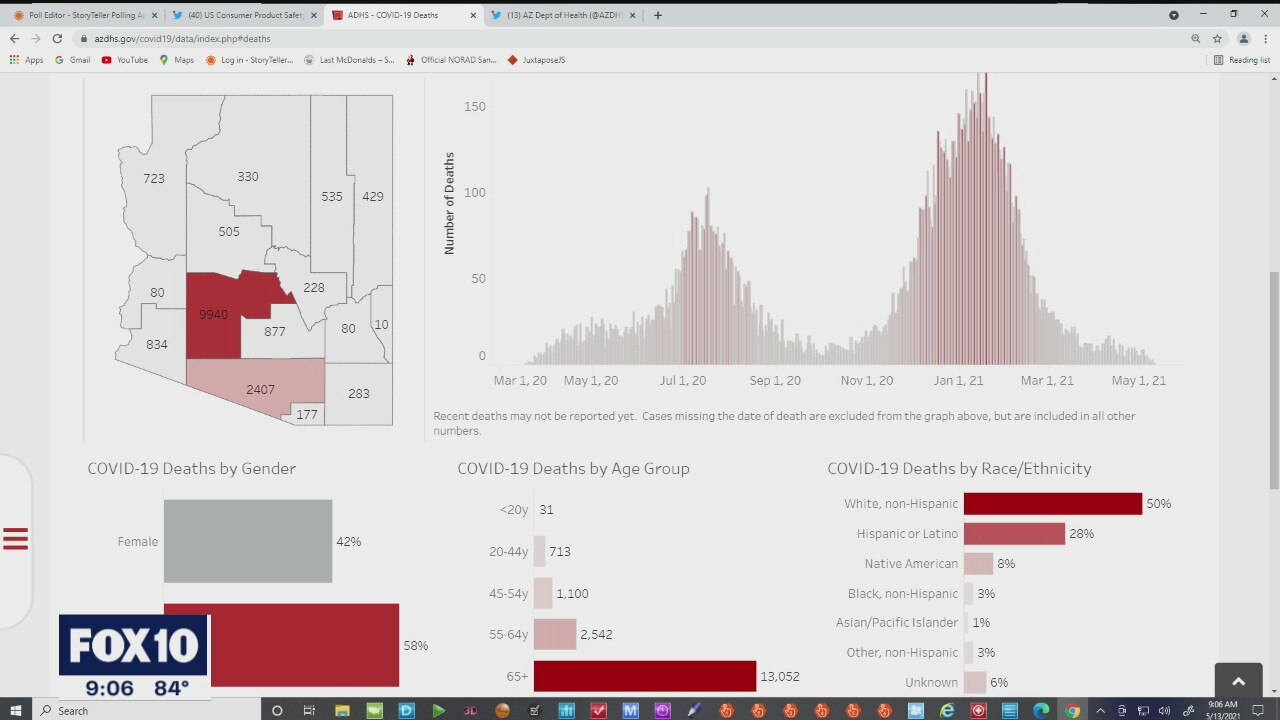Image resolution: width=1280 pixels, height=720 pixels.
Task: Open the Reading list panel
Action: (x=1241, y=60)
